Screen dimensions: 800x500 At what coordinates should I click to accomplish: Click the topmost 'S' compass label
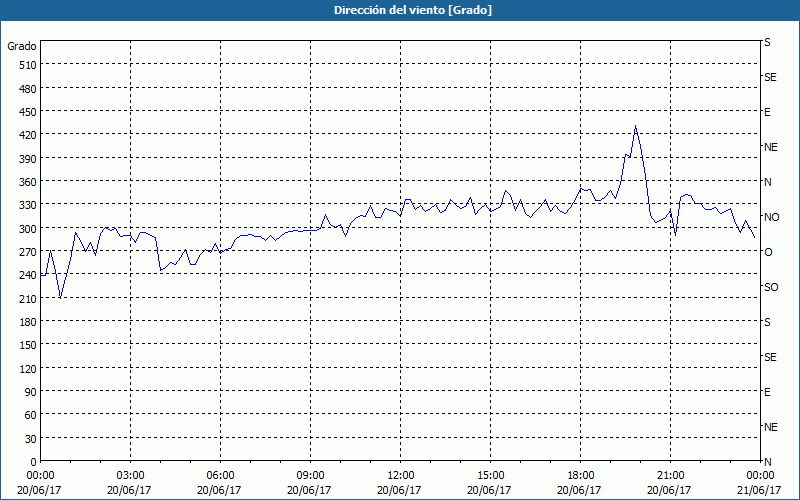tap(767, 42)
